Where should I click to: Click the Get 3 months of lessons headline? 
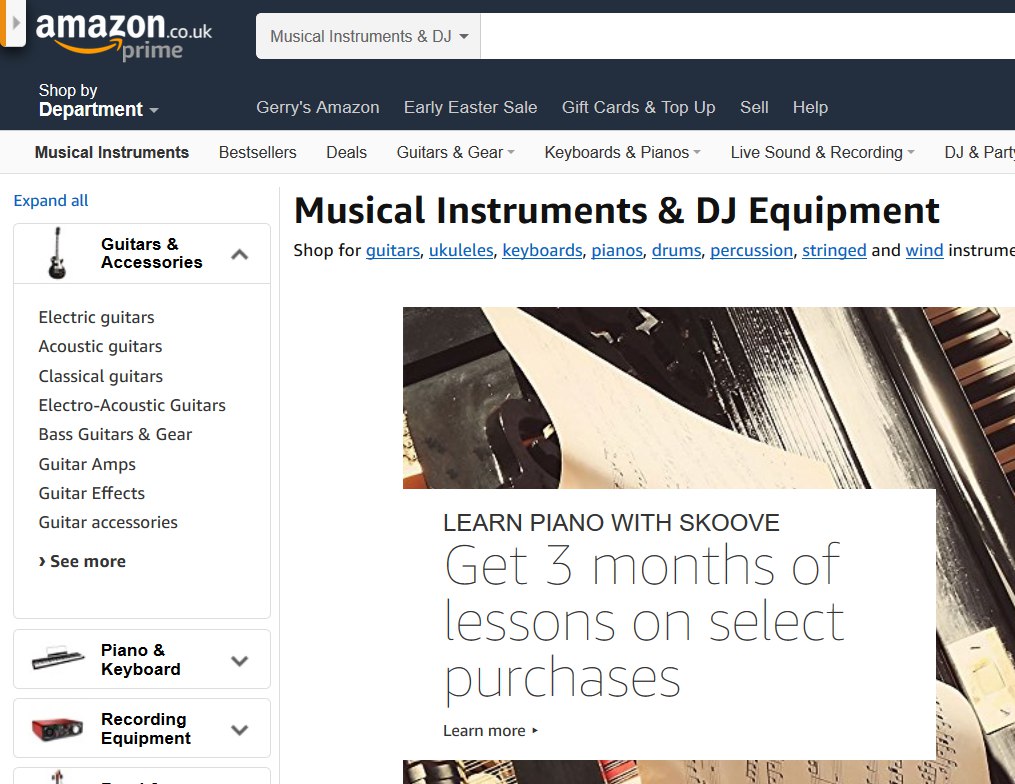643,622
